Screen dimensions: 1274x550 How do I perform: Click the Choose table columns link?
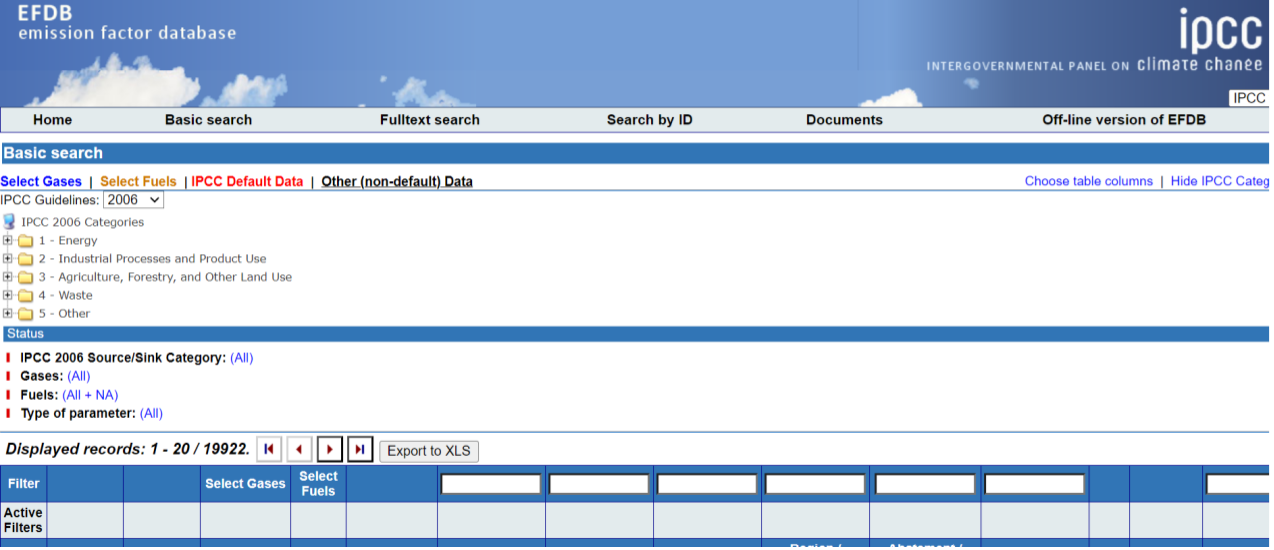[1088, 181]
